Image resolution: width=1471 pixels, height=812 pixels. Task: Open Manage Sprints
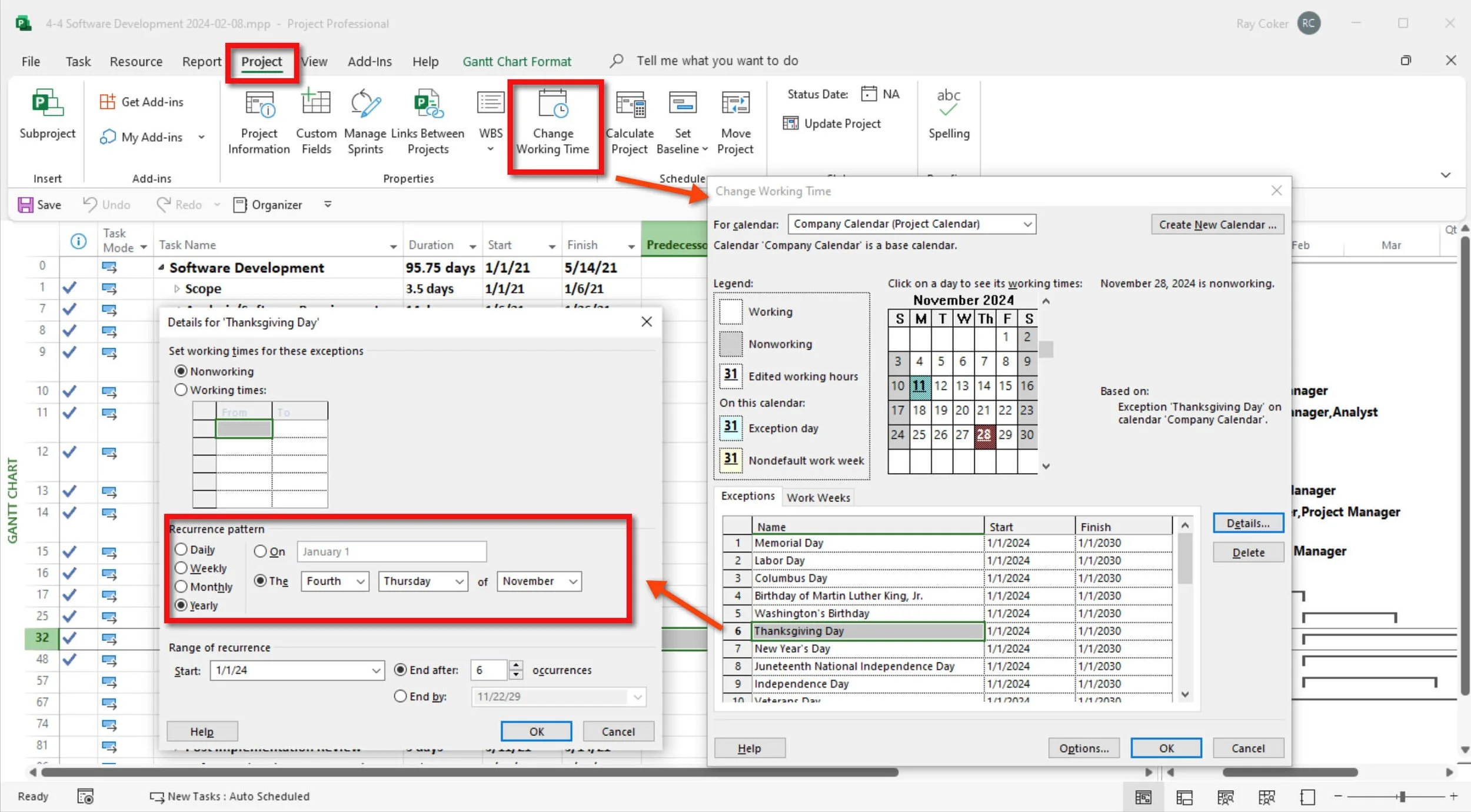pyautogui.click(x=365, y=122)
